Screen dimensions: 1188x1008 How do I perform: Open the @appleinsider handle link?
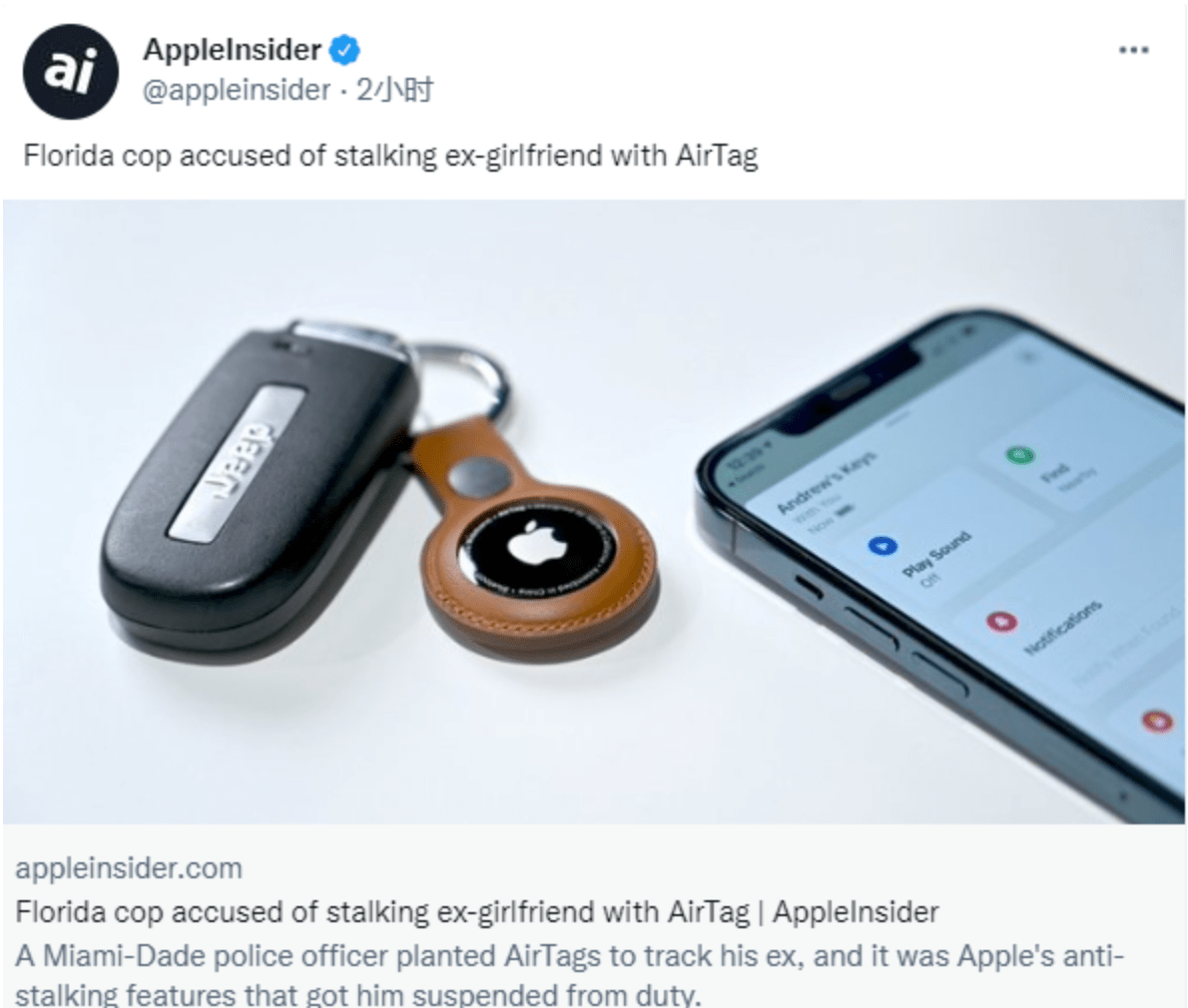tap(237, 90)
